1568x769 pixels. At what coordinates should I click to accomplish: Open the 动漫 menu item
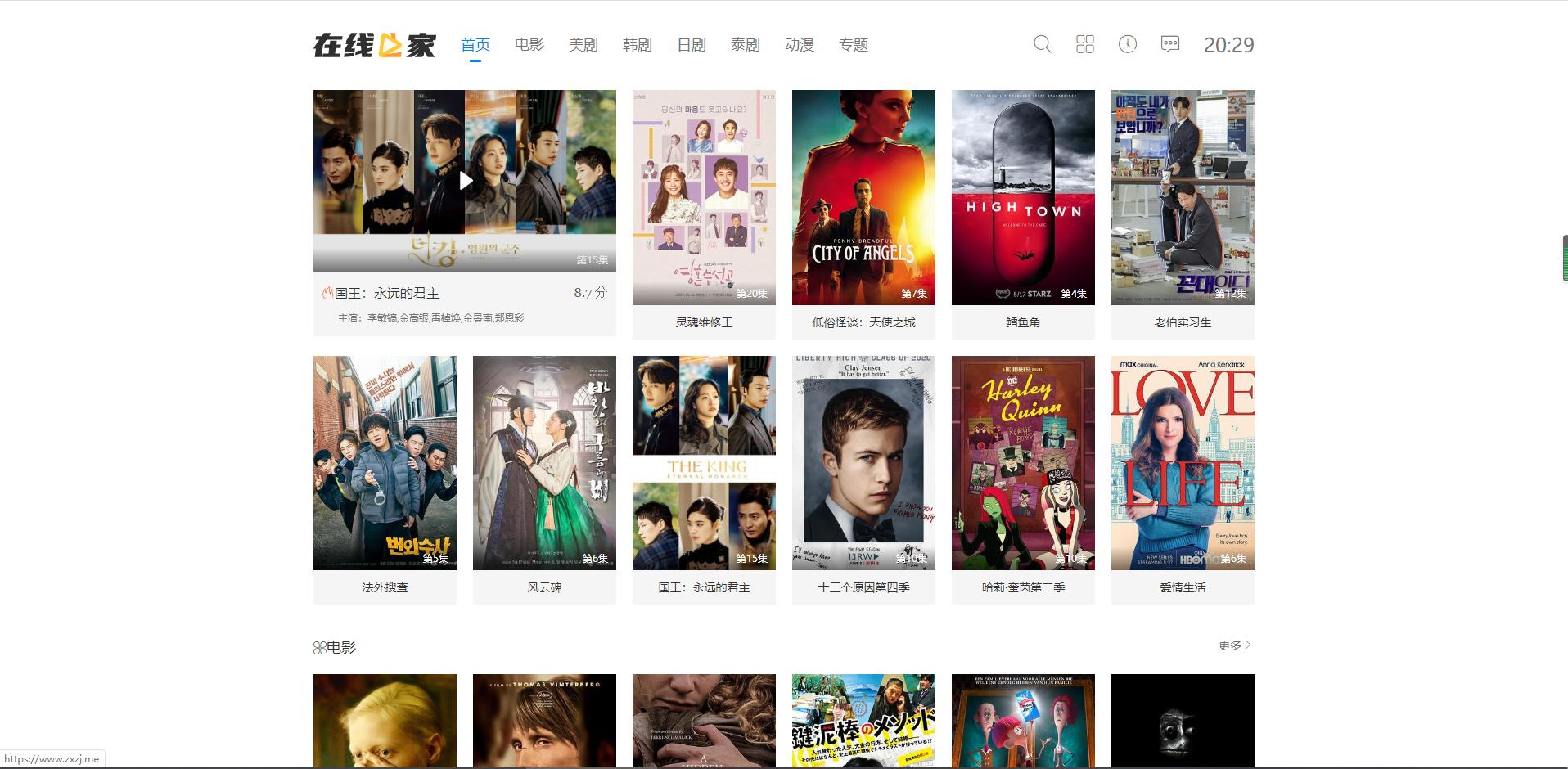(800, 45)
